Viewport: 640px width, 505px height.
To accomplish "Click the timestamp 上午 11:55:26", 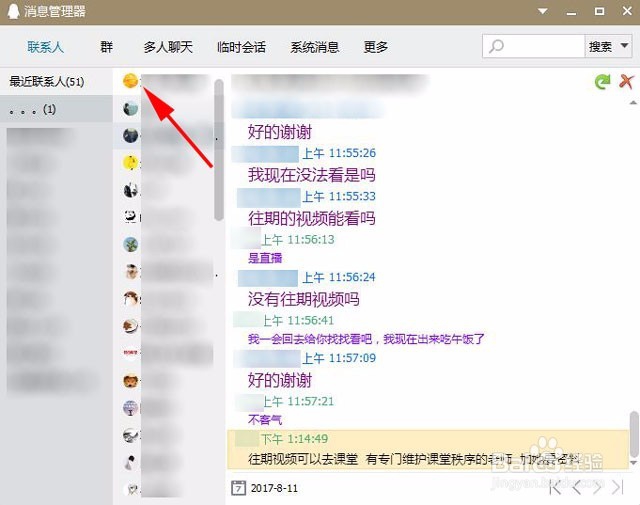I will pos(339,154).
